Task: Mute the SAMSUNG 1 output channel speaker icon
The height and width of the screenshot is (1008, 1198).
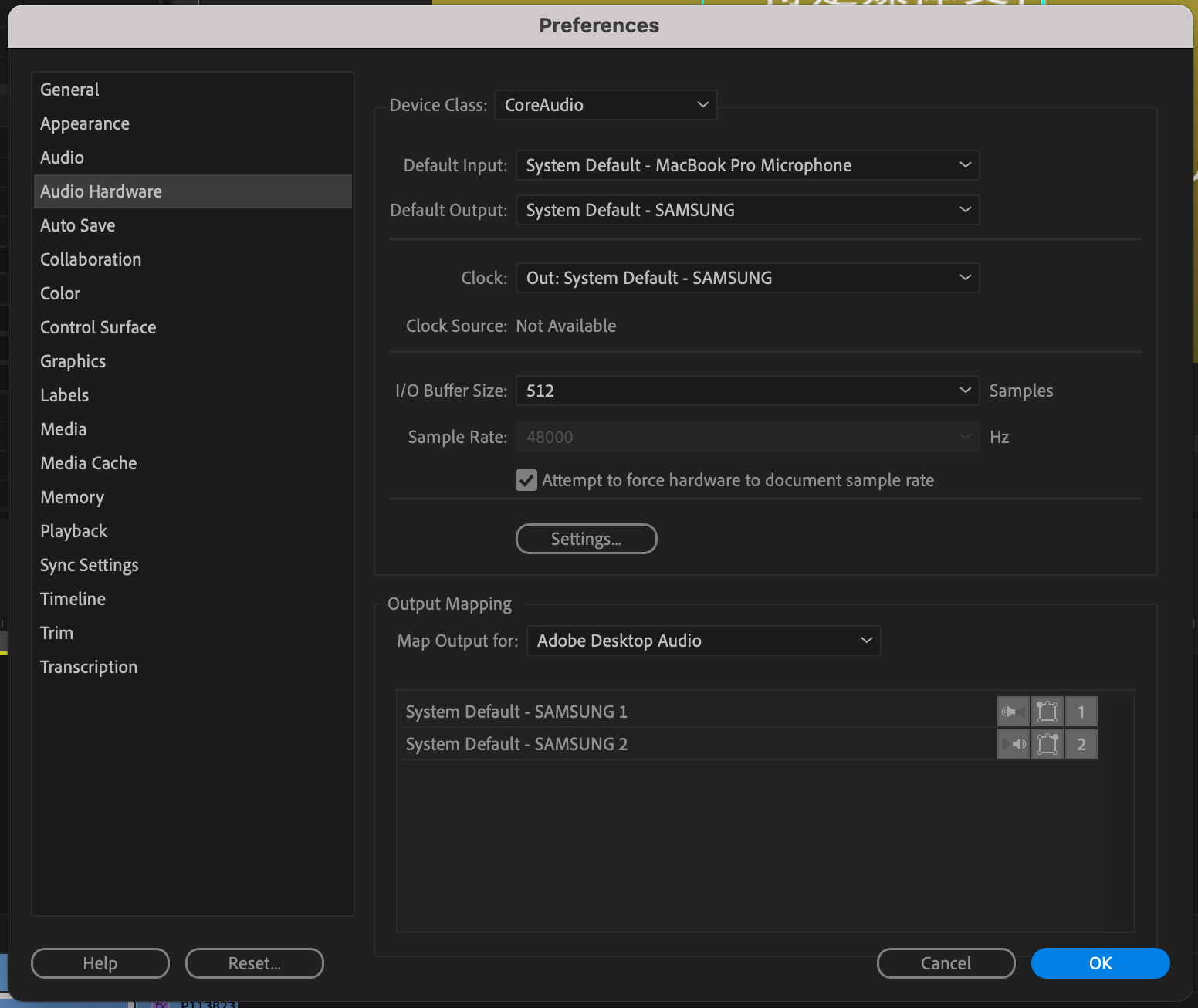Action: click(x=1012, y=711)
